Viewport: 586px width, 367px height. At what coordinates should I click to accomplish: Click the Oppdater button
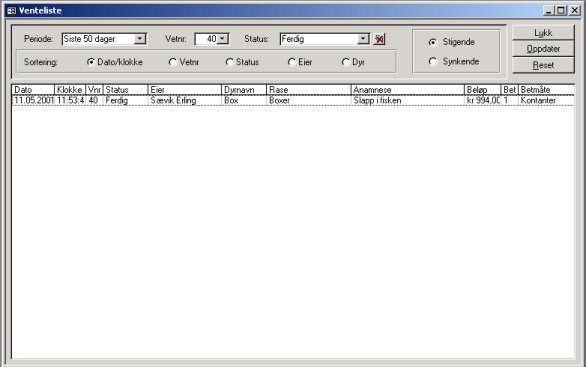pyautogui.click(x=543, y=49)
